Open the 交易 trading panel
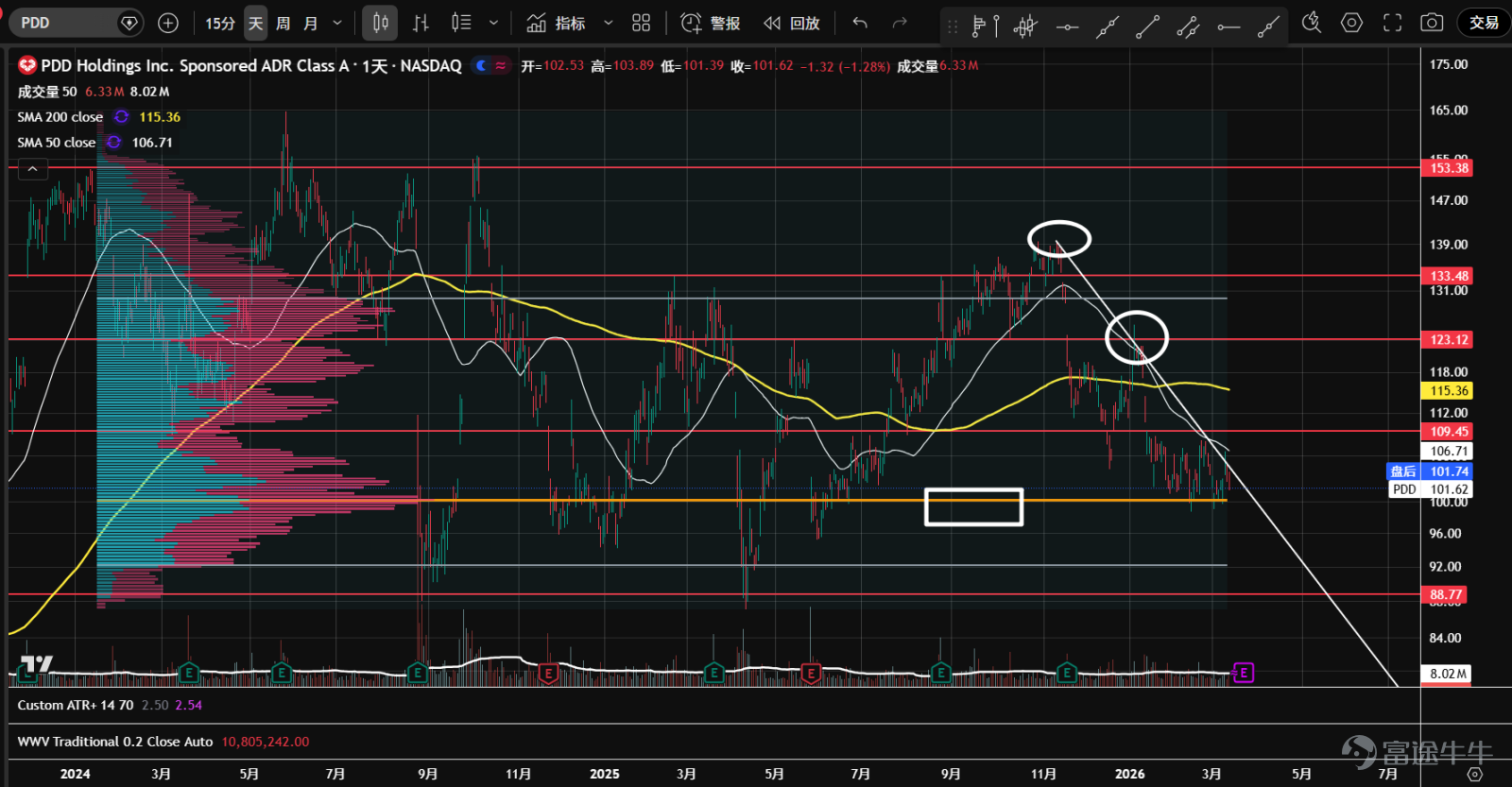The height and width of the screenshot is (787, 1512). tap(1484, 23)
